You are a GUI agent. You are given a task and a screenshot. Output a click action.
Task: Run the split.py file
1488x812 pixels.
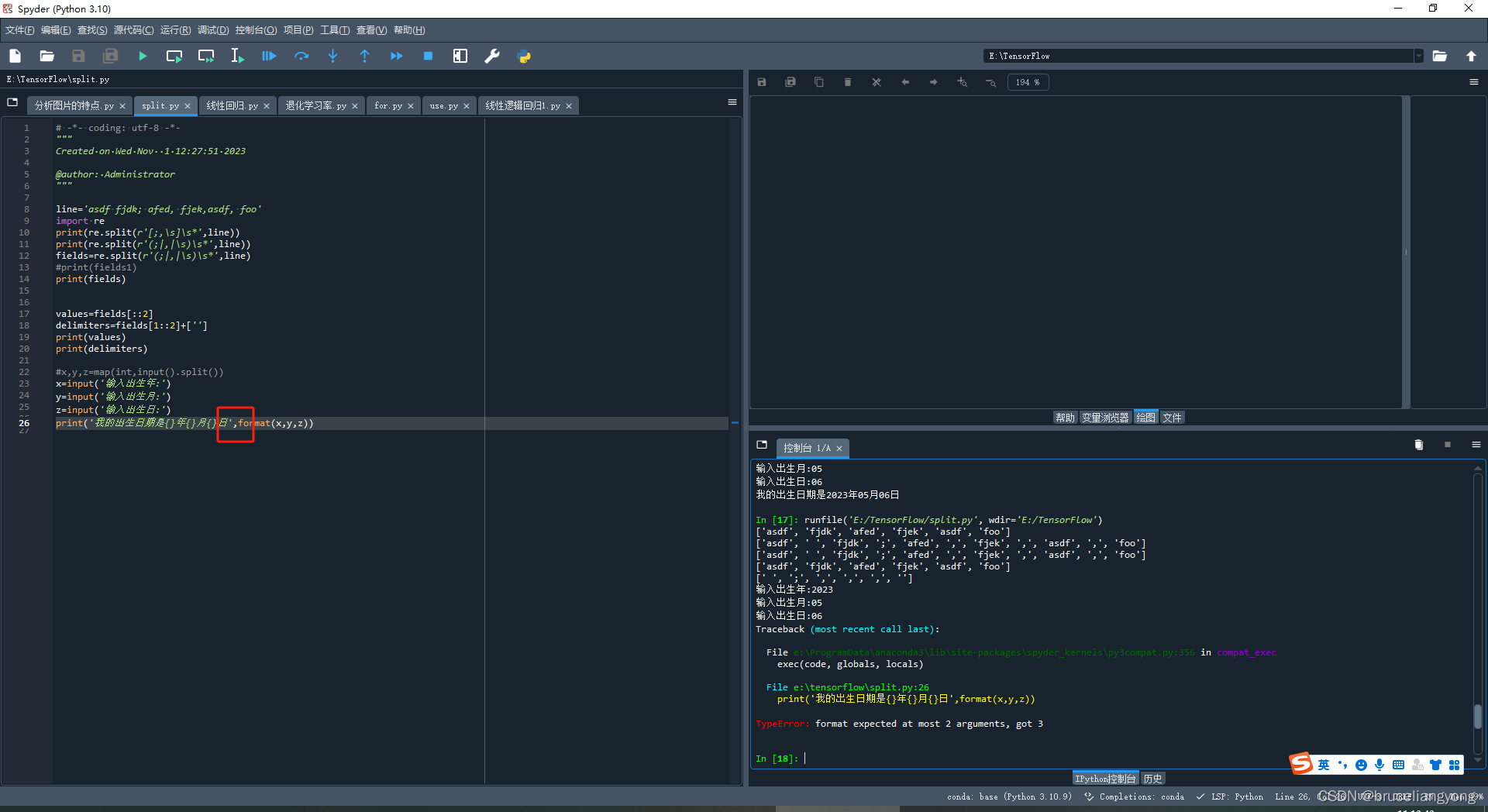pos(142,56)
